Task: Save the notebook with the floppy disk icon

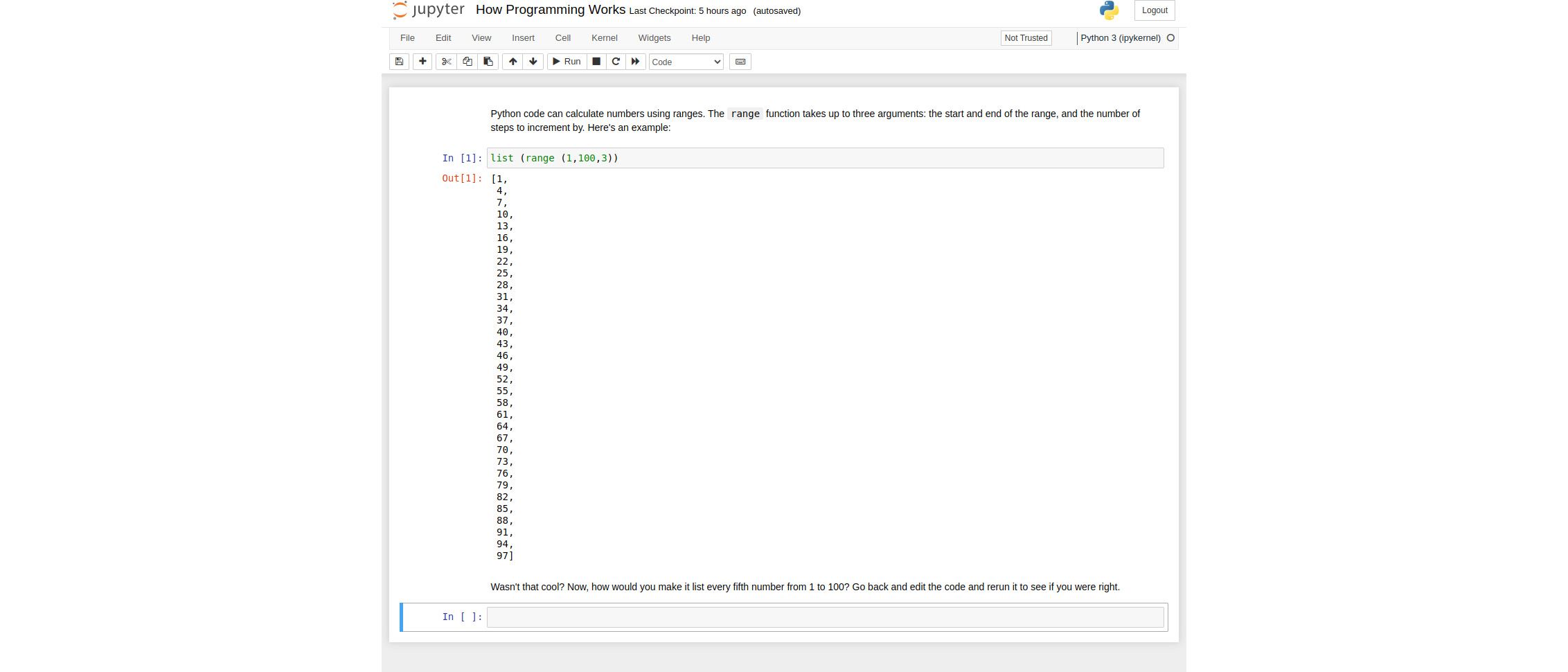Action: (x=399, y=62)
